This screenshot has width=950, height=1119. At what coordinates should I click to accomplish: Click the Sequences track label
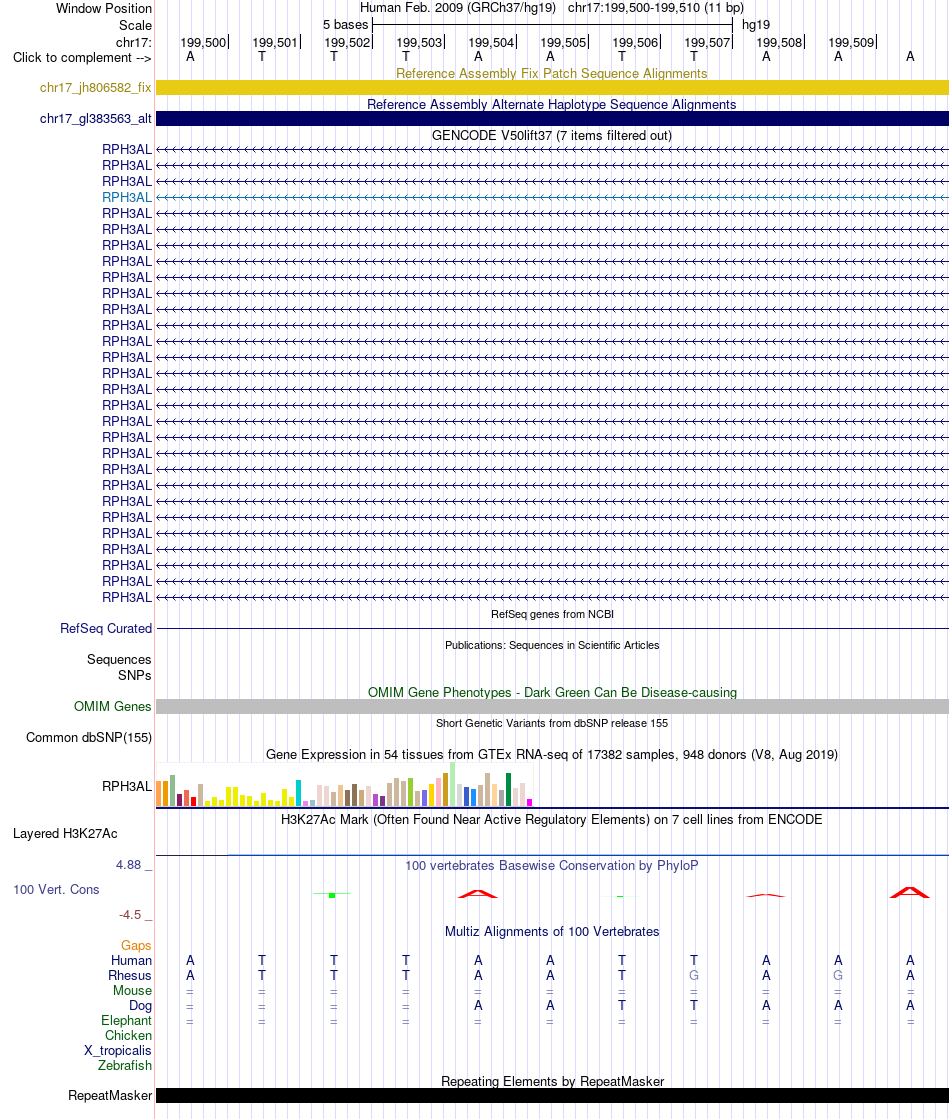click(119, 659)
